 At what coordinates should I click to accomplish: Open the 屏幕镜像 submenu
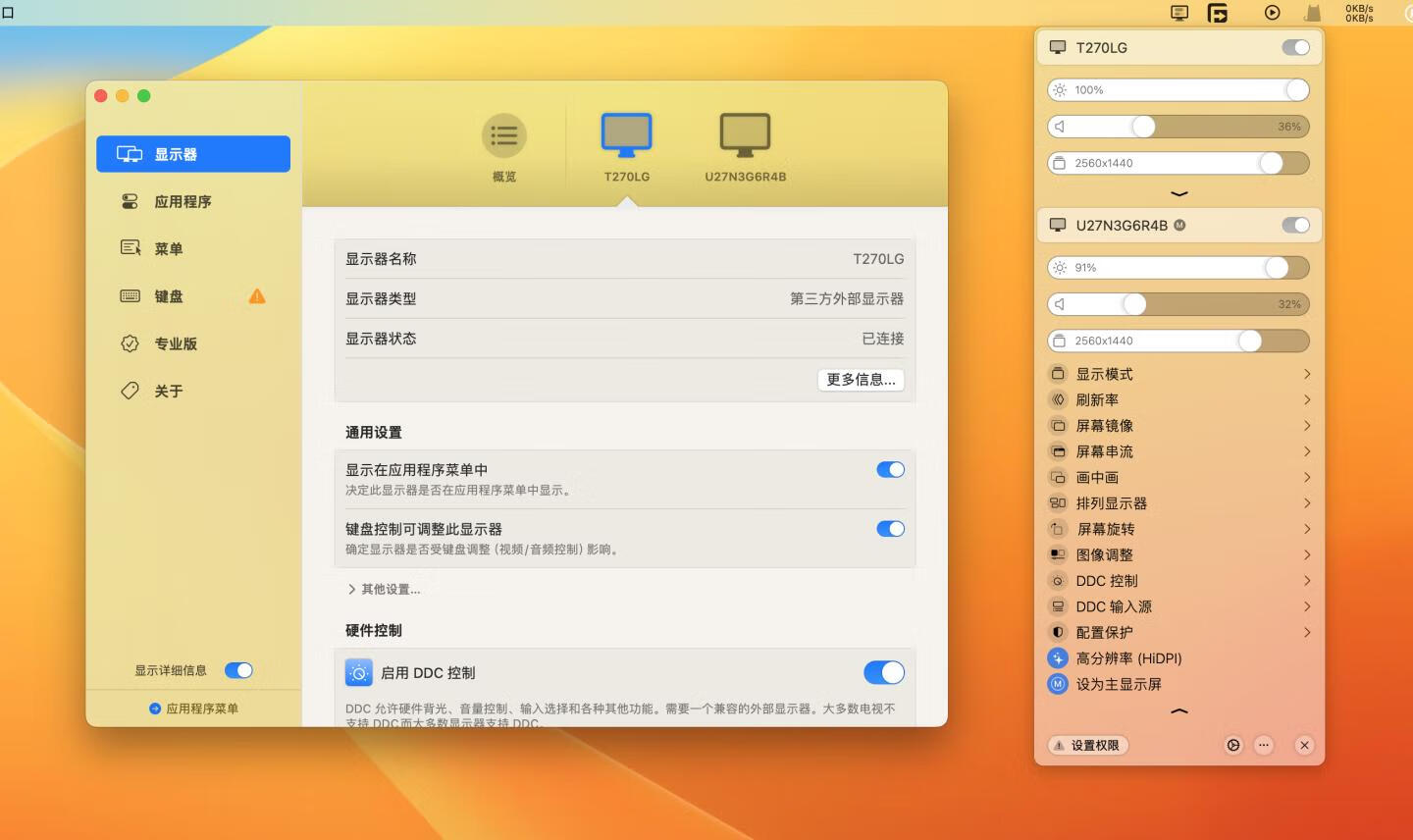1179,426
